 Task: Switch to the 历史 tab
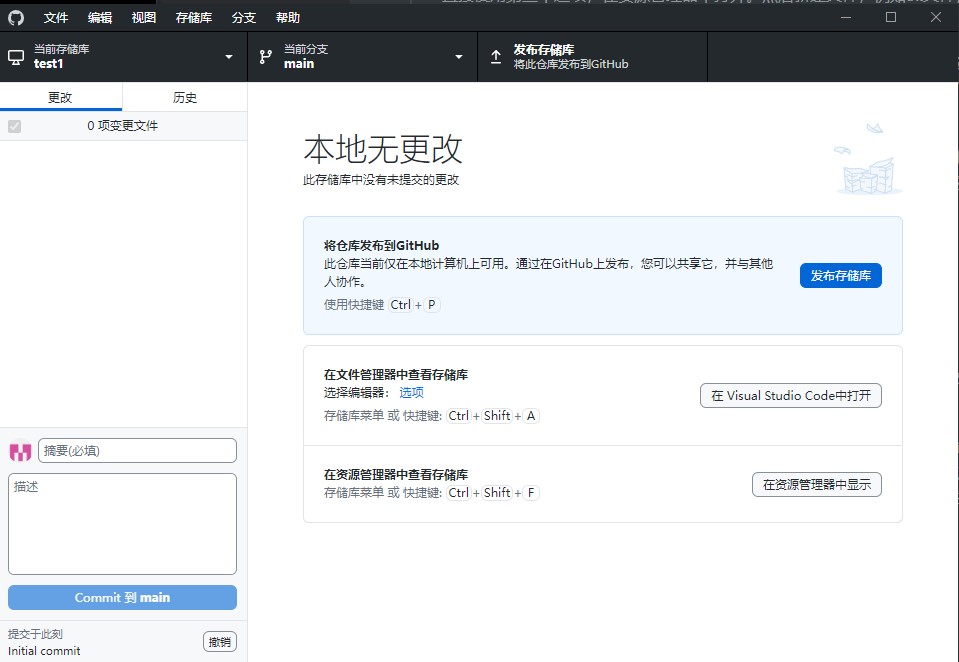pyautogui.click(x=185, y=97)
